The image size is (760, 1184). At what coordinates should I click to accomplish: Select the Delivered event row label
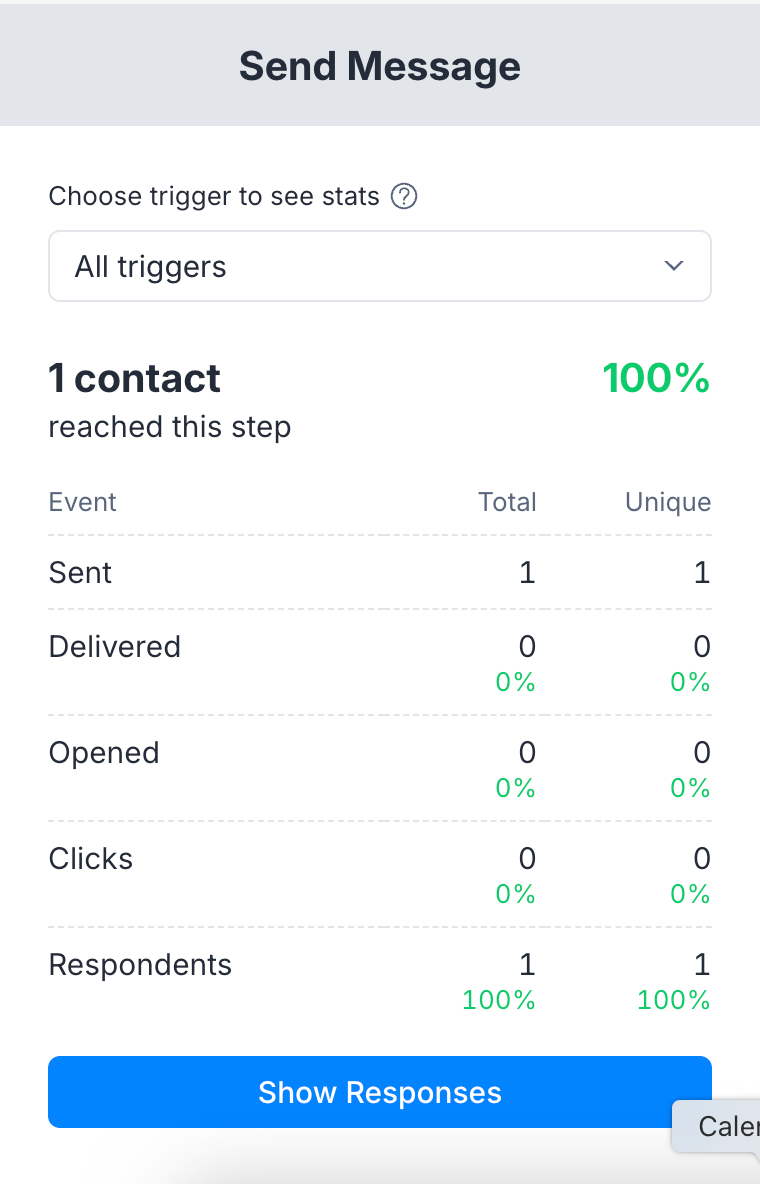point(115,646)
